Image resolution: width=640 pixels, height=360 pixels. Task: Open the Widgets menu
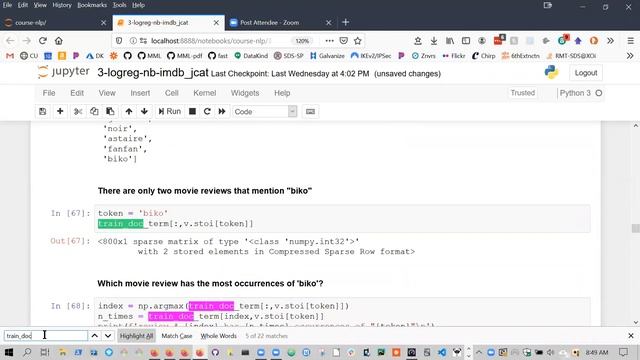pyautogui.click(x=245, y=93)
